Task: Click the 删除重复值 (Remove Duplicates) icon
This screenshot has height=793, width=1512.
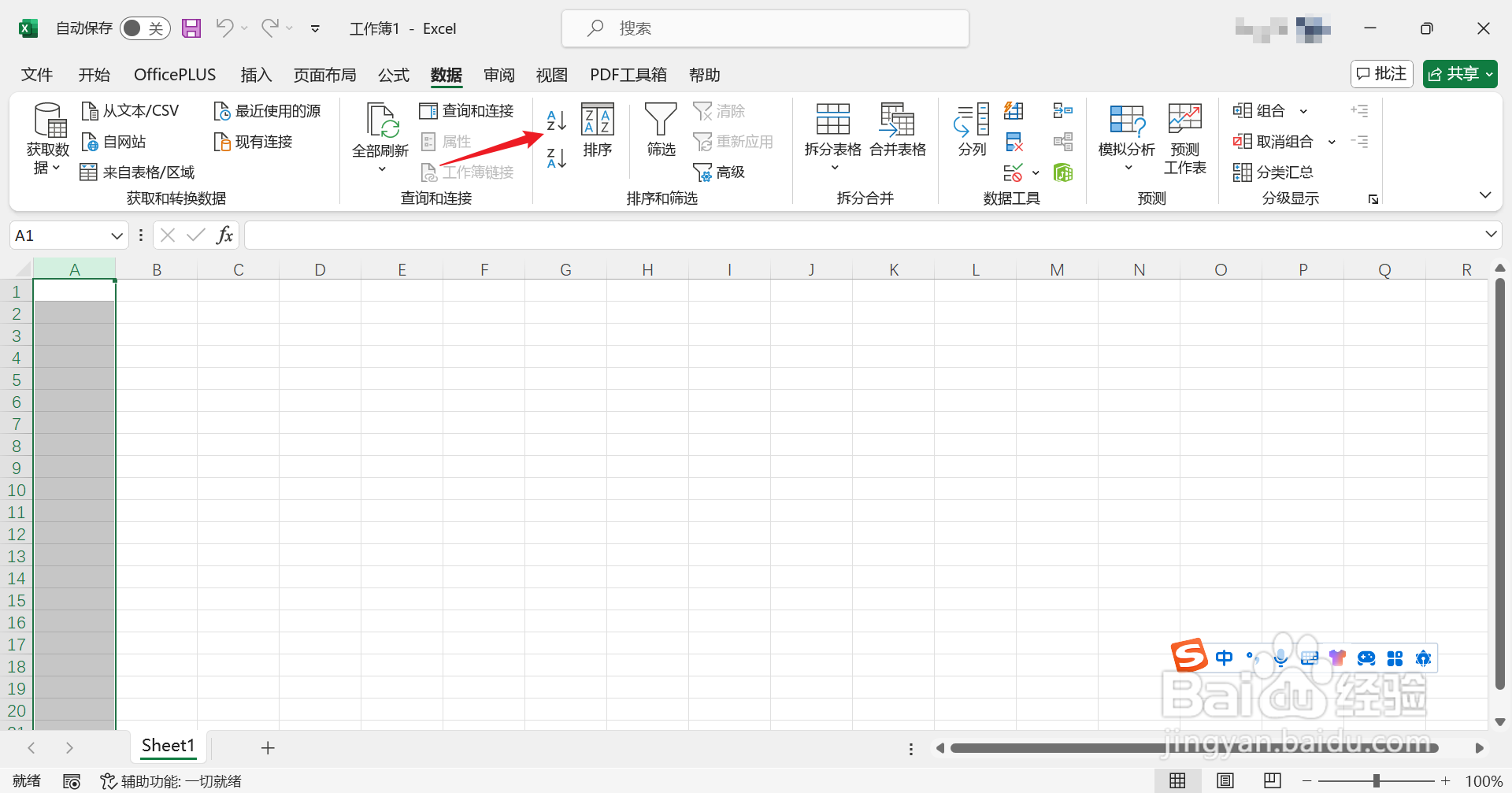Action: [1014, 142]
